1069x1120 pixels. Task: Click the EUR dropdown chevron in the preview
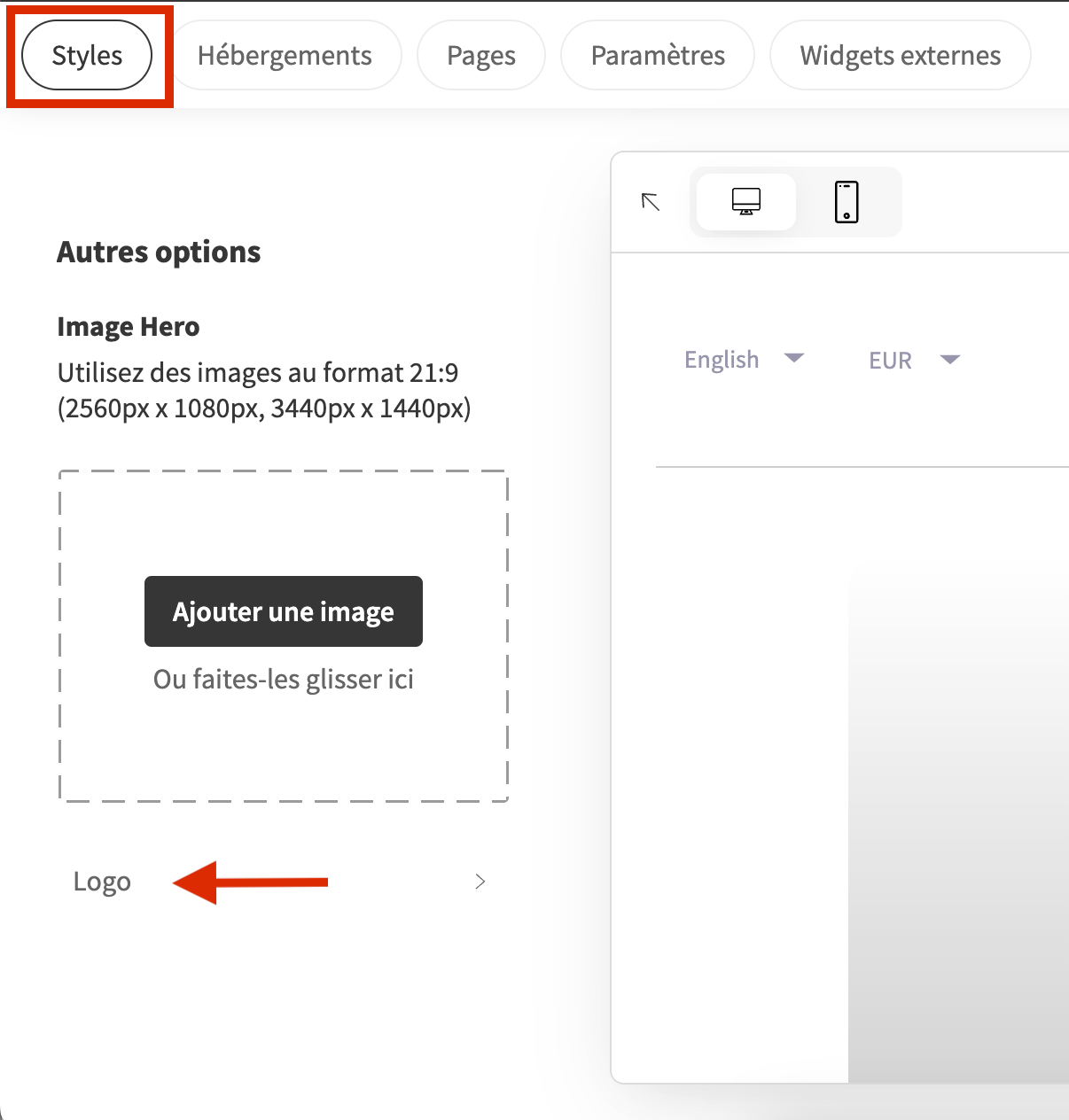point(949,360)
